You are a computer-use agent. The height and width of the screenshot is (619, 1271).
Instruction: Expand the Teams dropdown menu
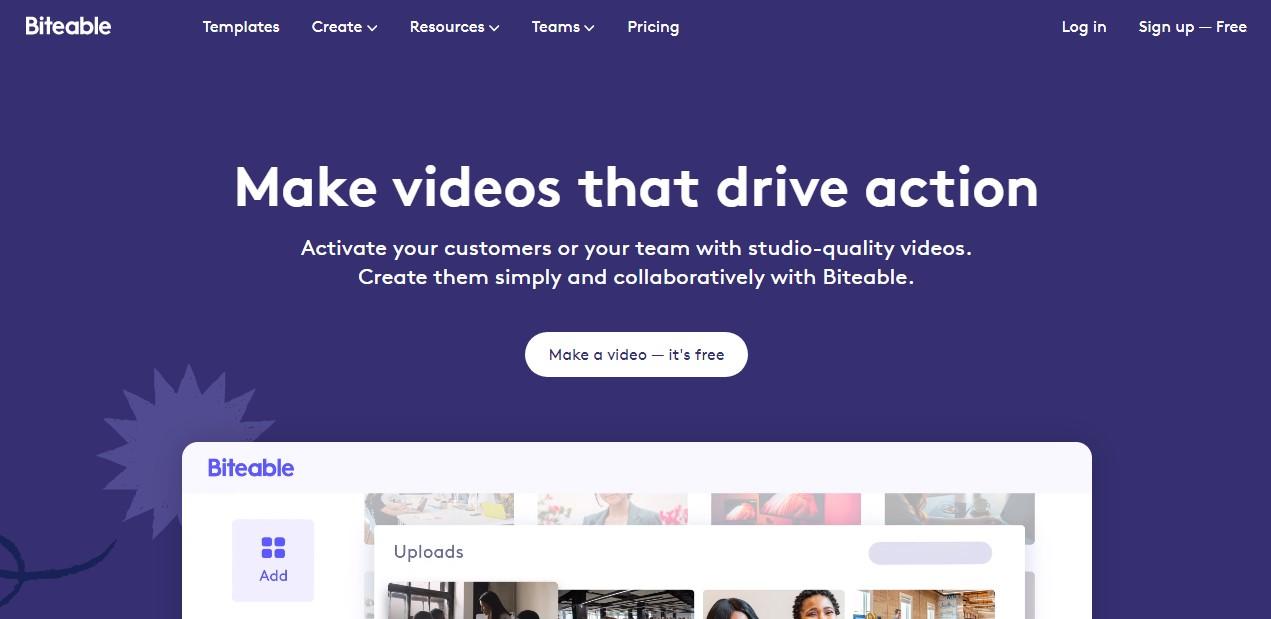pyautogui.click(x=563, y=27)
